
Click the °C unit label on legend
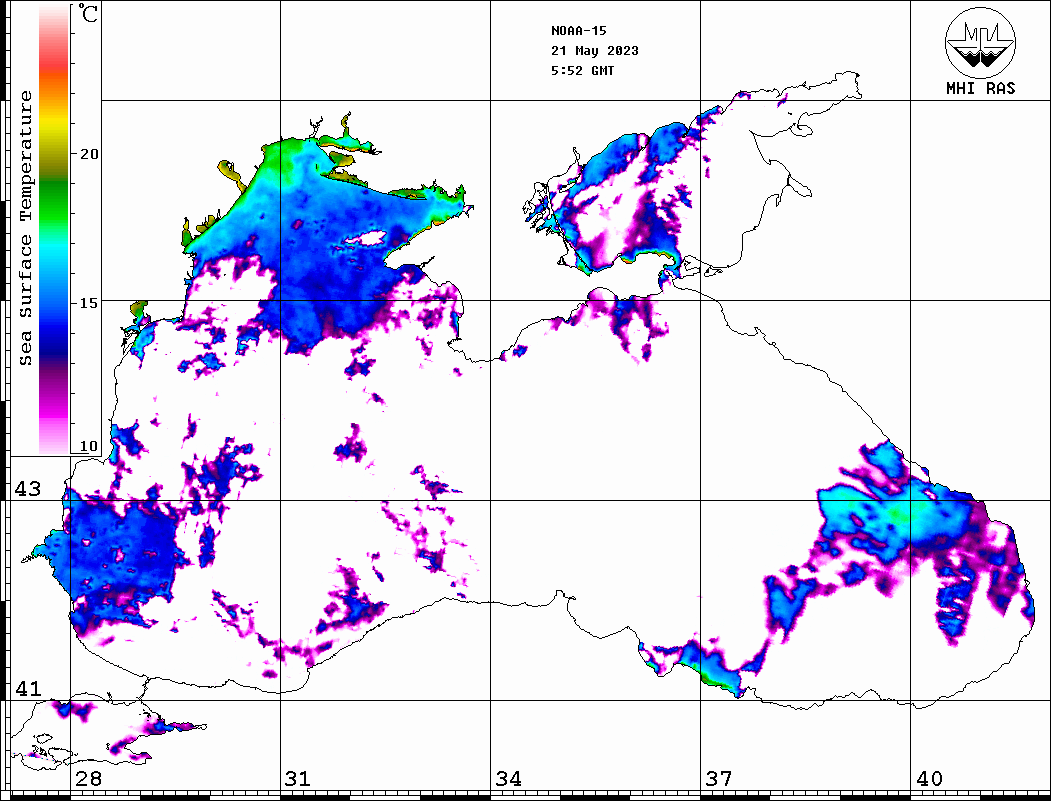pyautogui.click(x=88, y=13)
